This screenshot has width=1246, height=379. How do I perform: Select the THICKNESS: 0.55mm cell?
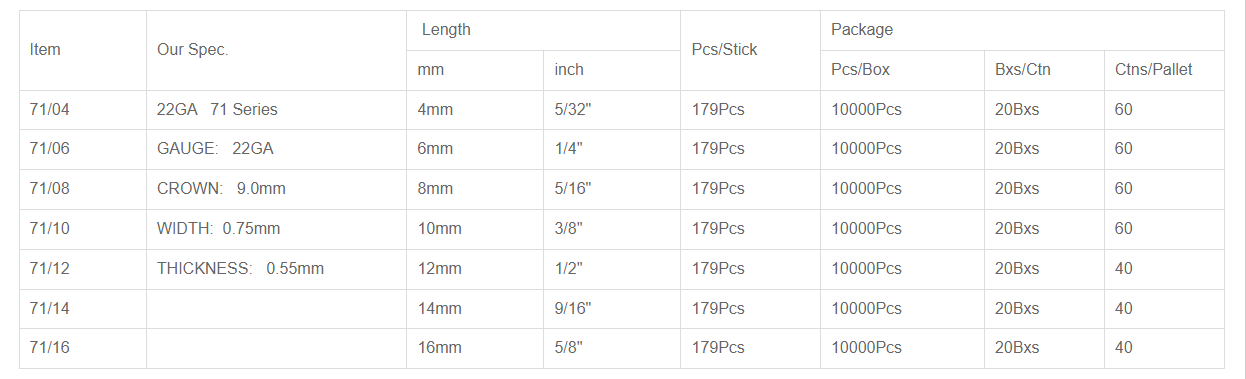pyautogui.click(x=276, y=269)
